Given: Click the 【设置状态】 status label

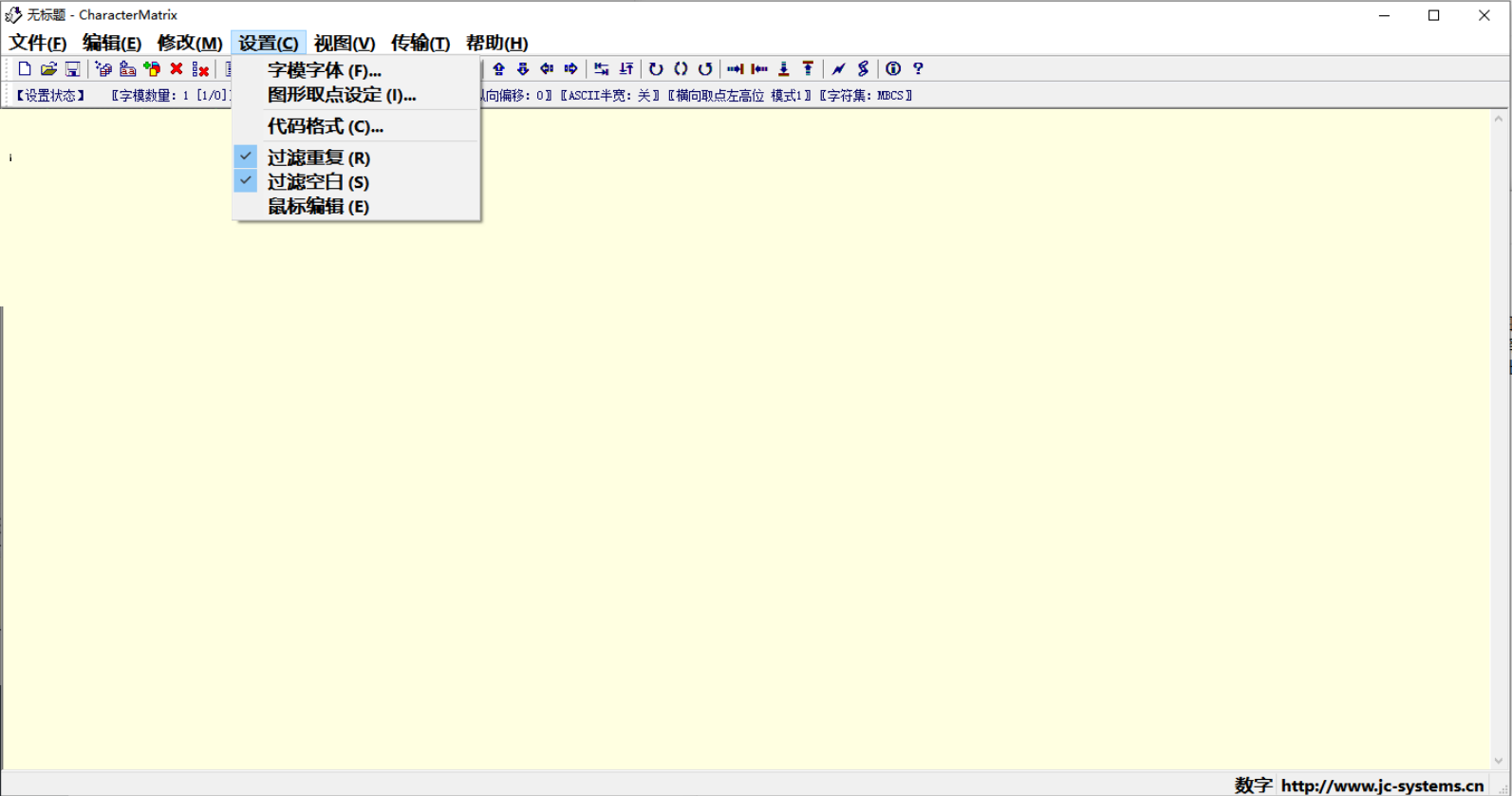Looking at the screenshot, I should coord(50,95).
